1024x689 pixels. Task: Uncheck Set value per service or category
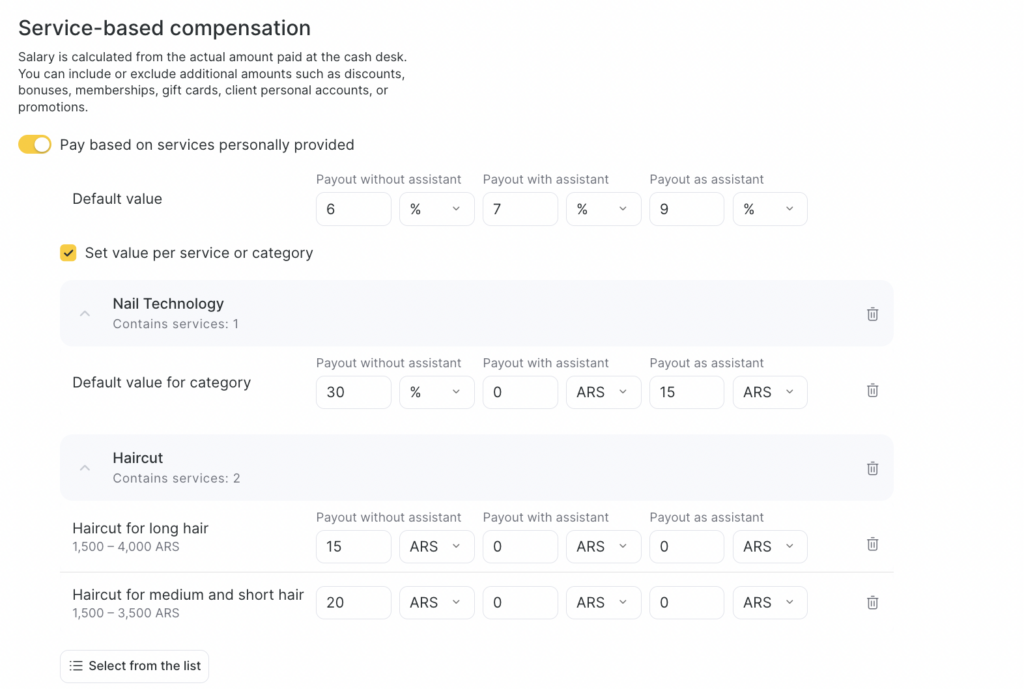click(x=68, y=253)
